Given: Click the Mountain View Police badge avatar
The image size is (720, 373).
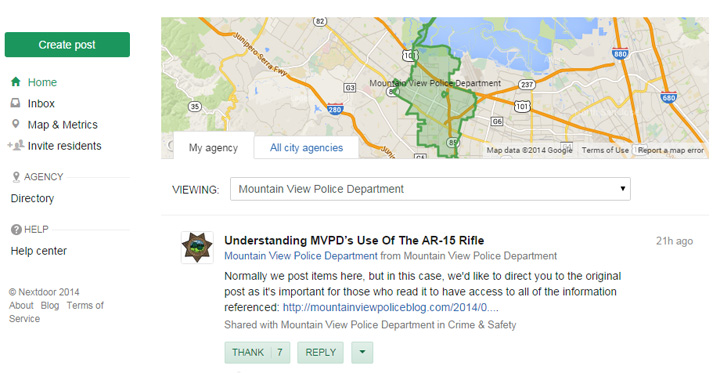Looking at the screenshot, I should coord(197,247).
